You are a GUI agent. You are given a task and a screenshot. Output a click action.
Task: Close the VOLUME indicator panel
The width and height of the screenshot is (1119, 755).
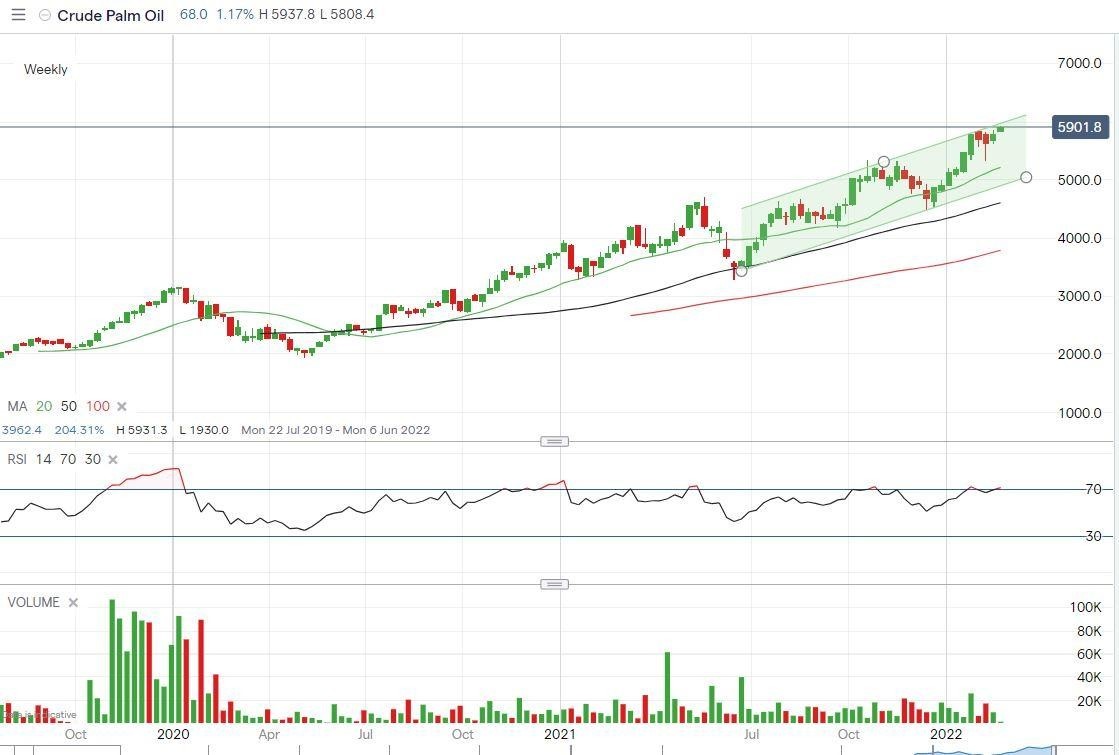point(73,602)
